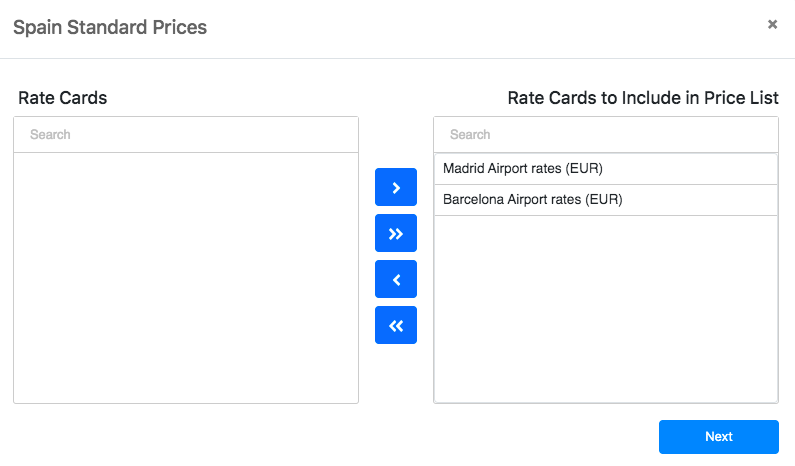Click the Spain Standard Prices title
795x466 pixels.
(x=110, y=27)
